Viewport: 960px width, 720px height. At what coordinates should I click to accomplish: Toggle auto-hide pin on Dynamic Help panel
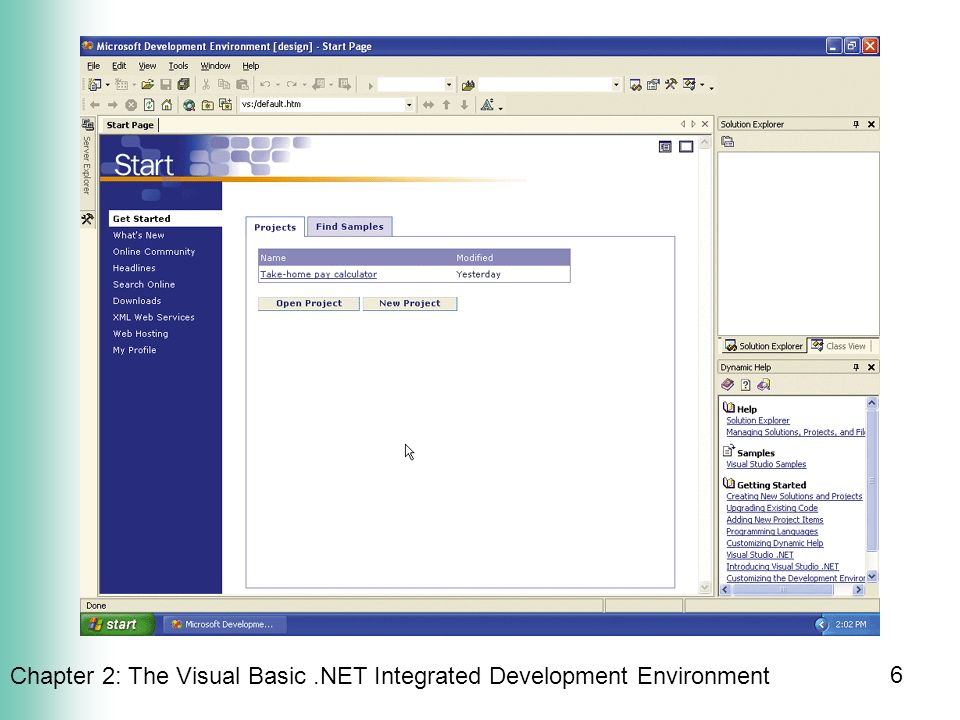[x=856, y=367]
